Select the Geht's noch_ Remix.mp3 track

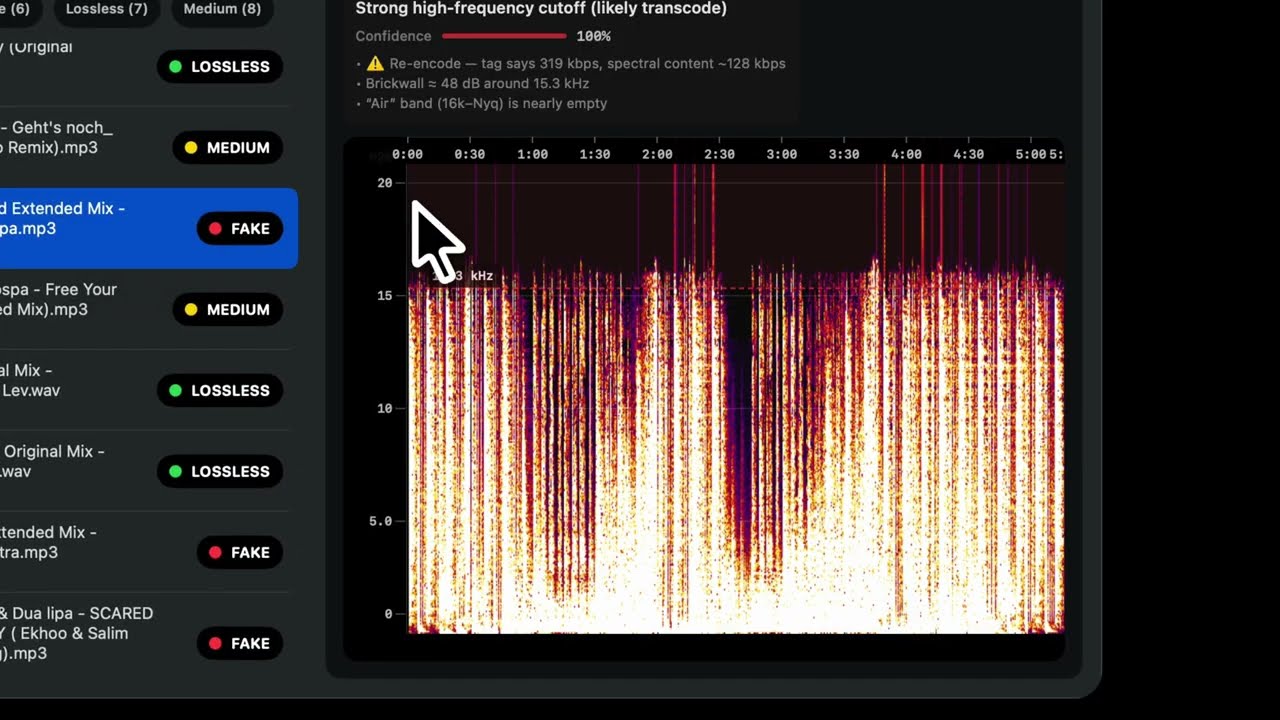pos(144,147)
